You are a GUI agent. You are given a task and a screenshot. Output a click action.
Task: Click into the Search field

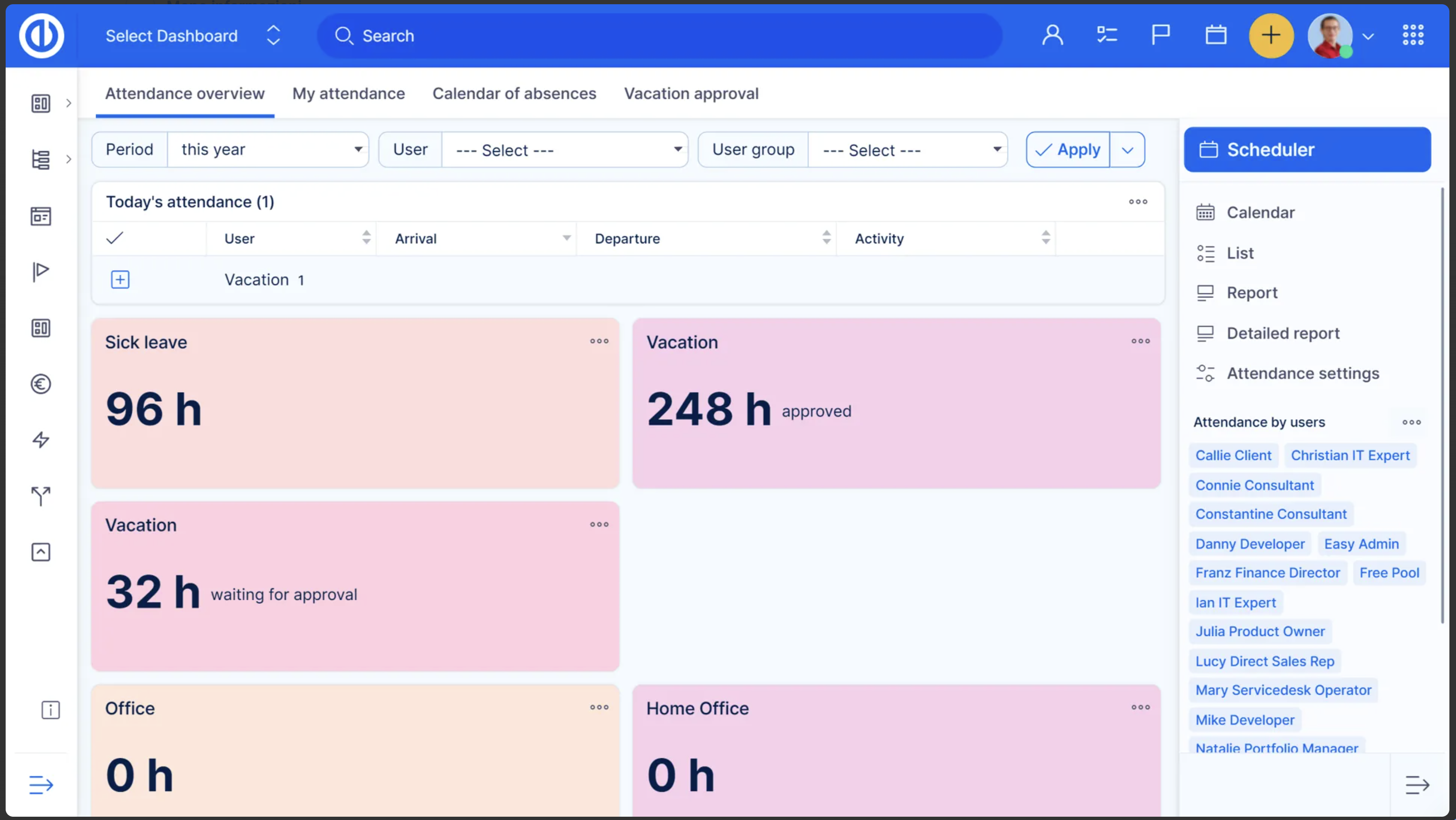pyautogui.click(x=660, y=36)
